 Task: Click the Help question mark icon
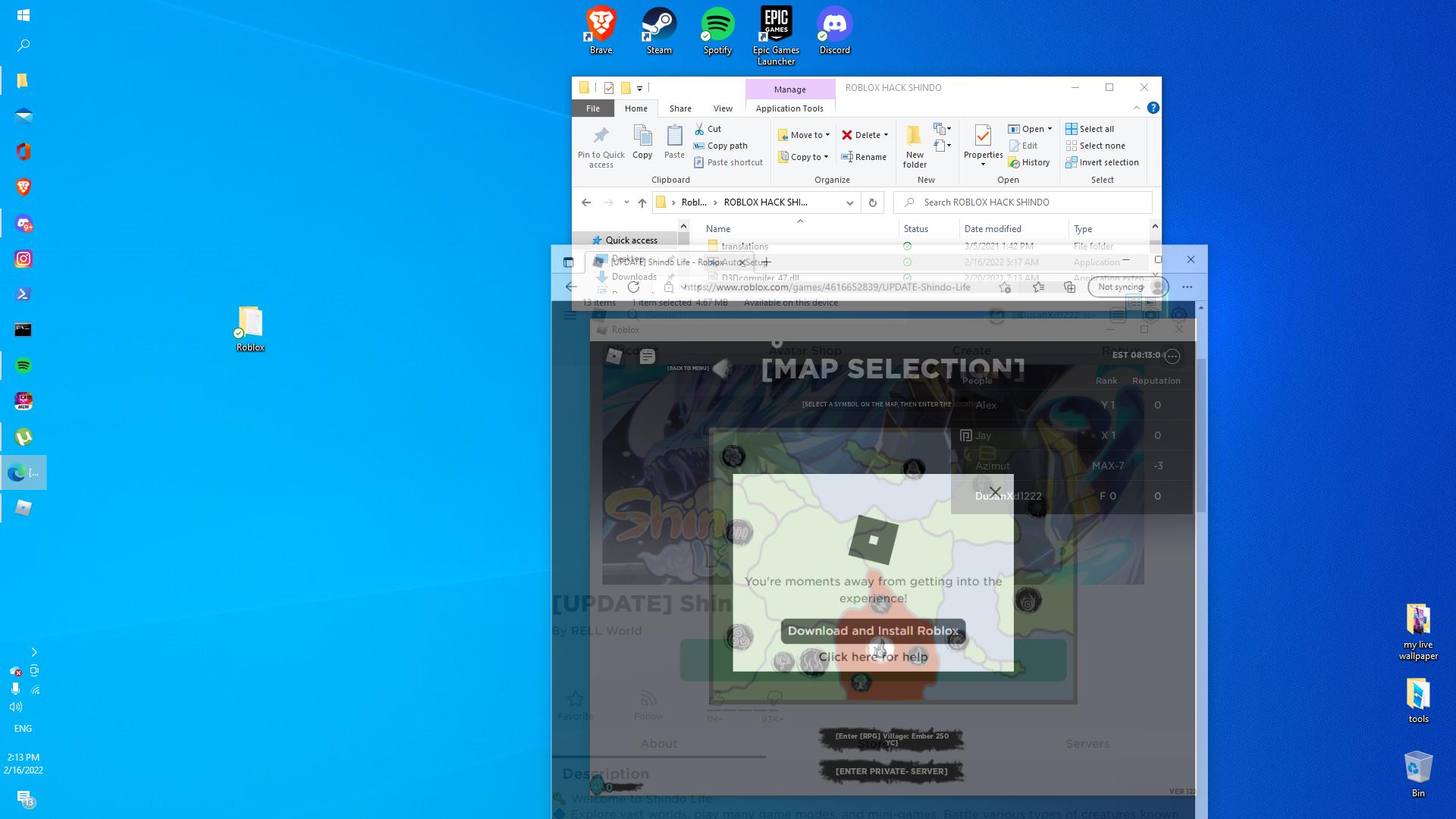pyautogui.click(x=1153, y=108)
